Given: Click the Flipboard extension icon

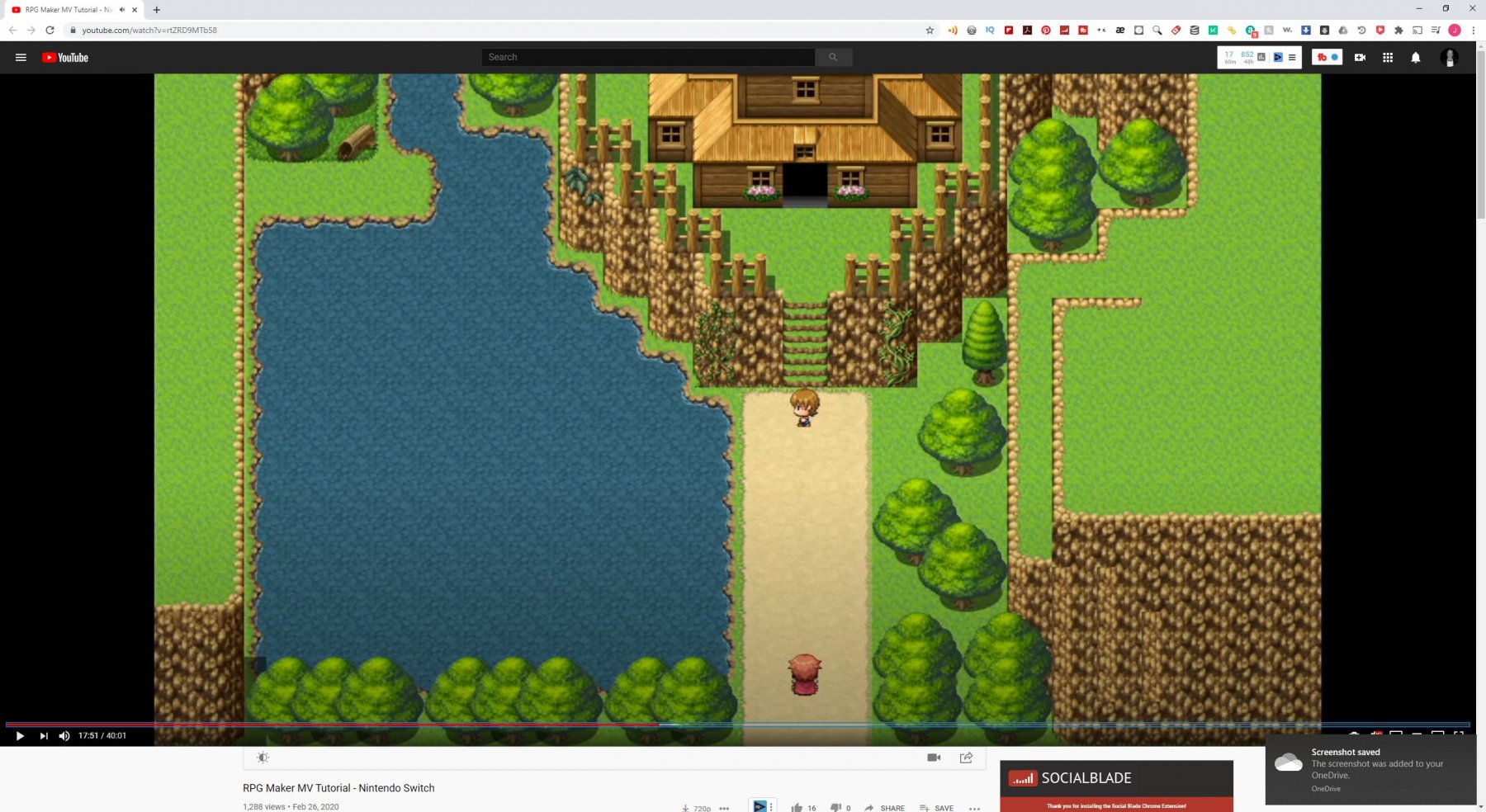Looking at the screenshot, I should (1009, 30).
